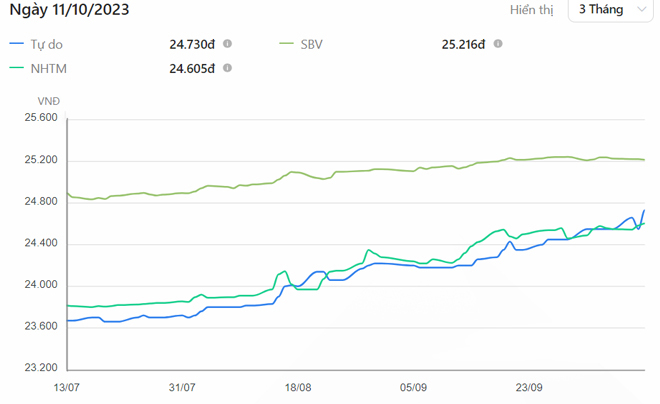Click the 23/09 x-axis date label

529,387
